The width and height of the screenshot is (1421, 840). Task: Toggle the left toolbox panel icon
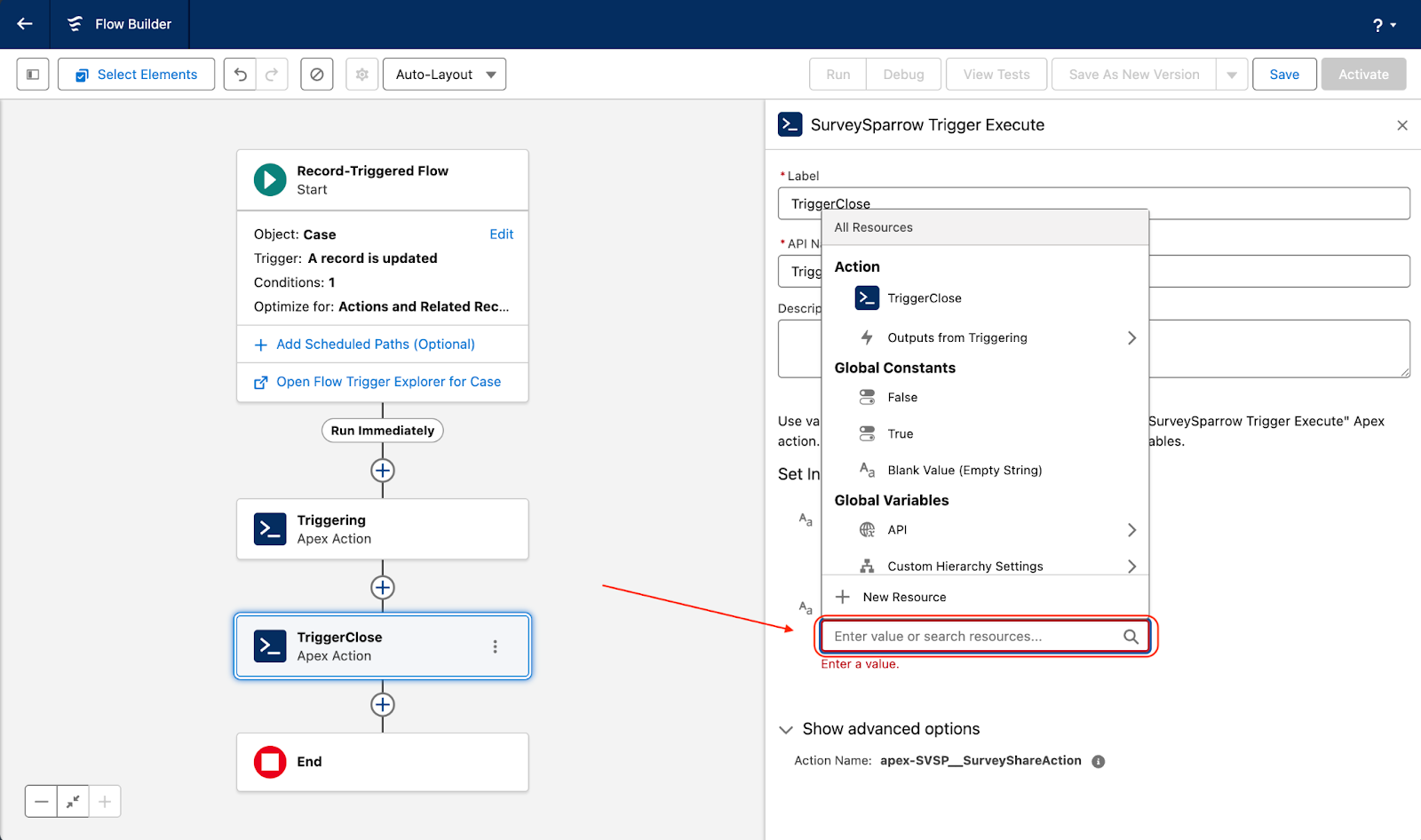(33, 75)
